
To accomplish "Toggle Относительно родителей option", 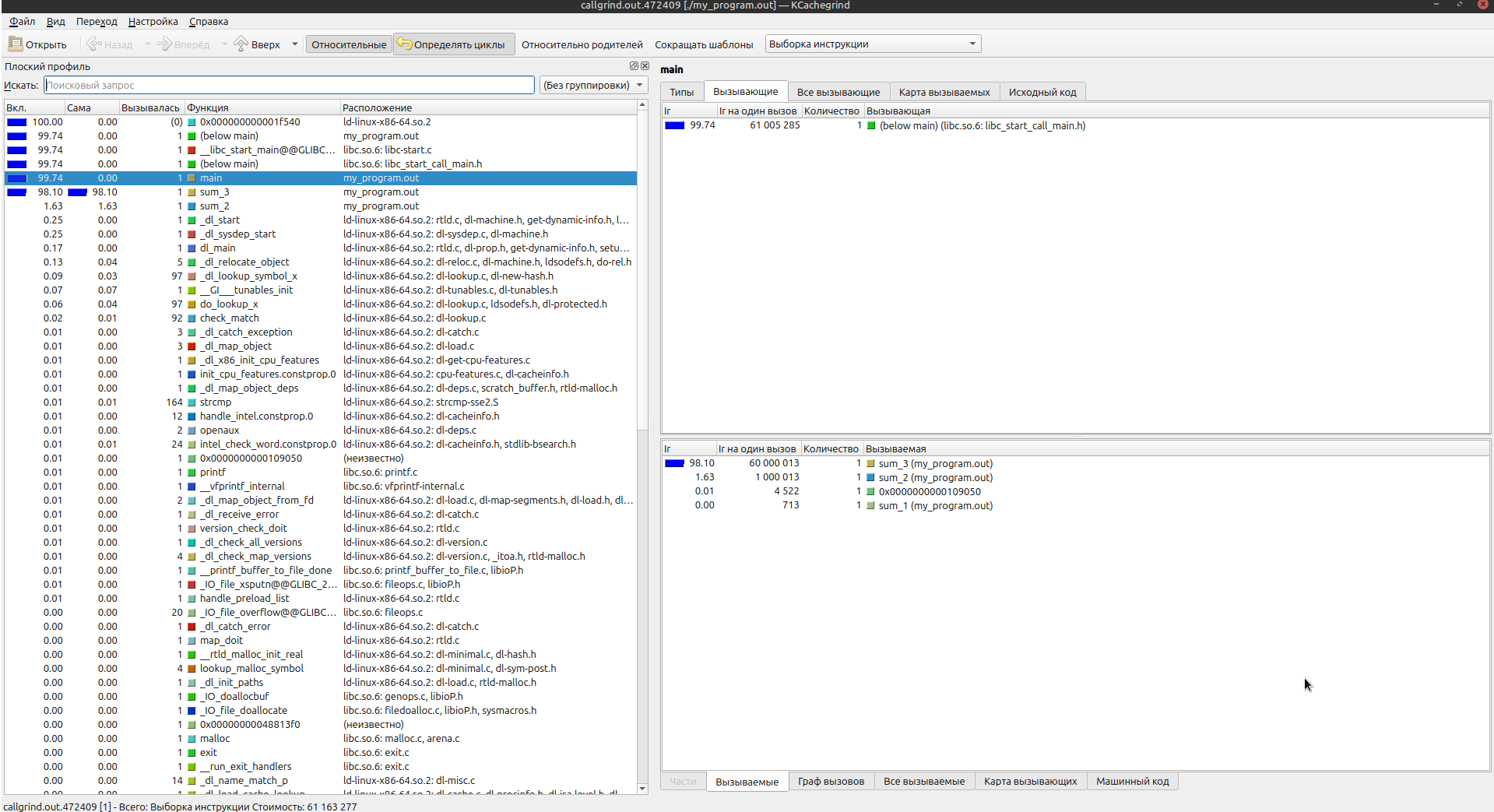I will coord(582,44).
